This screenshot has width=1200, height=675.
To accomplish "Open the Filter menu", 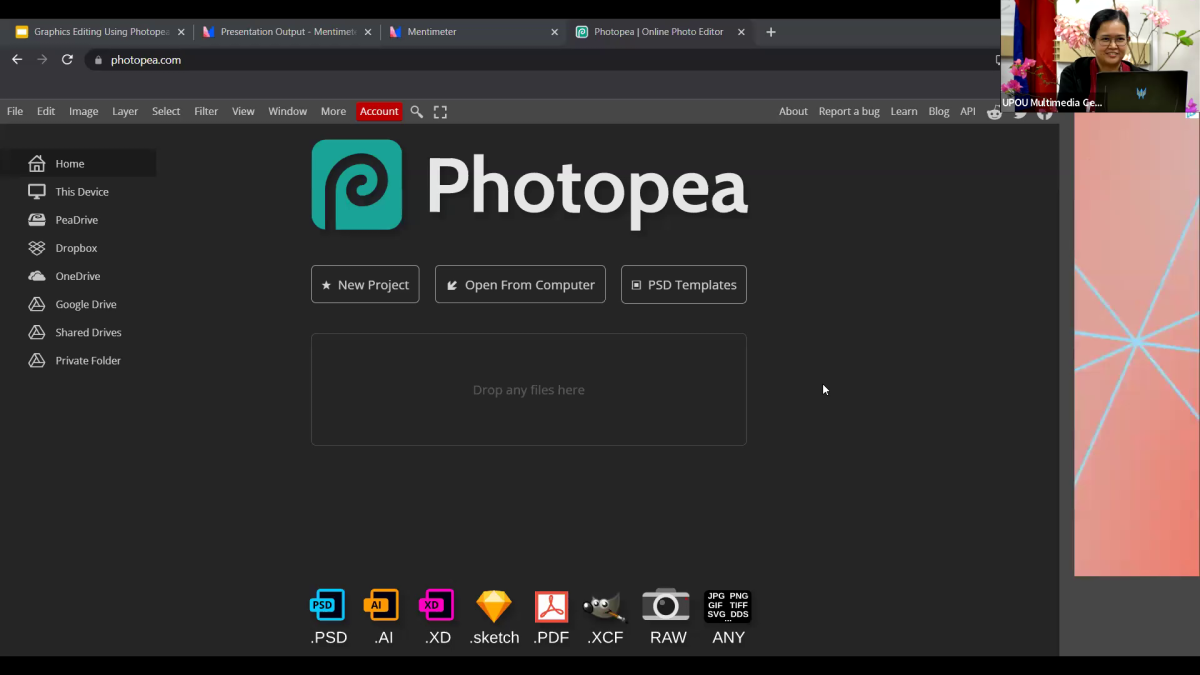I will (206, 112).
